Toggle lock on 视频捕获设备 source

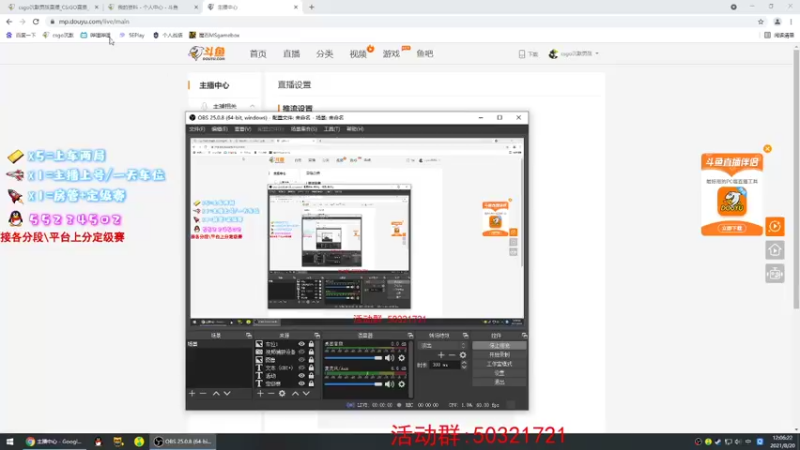click(311, 352)
